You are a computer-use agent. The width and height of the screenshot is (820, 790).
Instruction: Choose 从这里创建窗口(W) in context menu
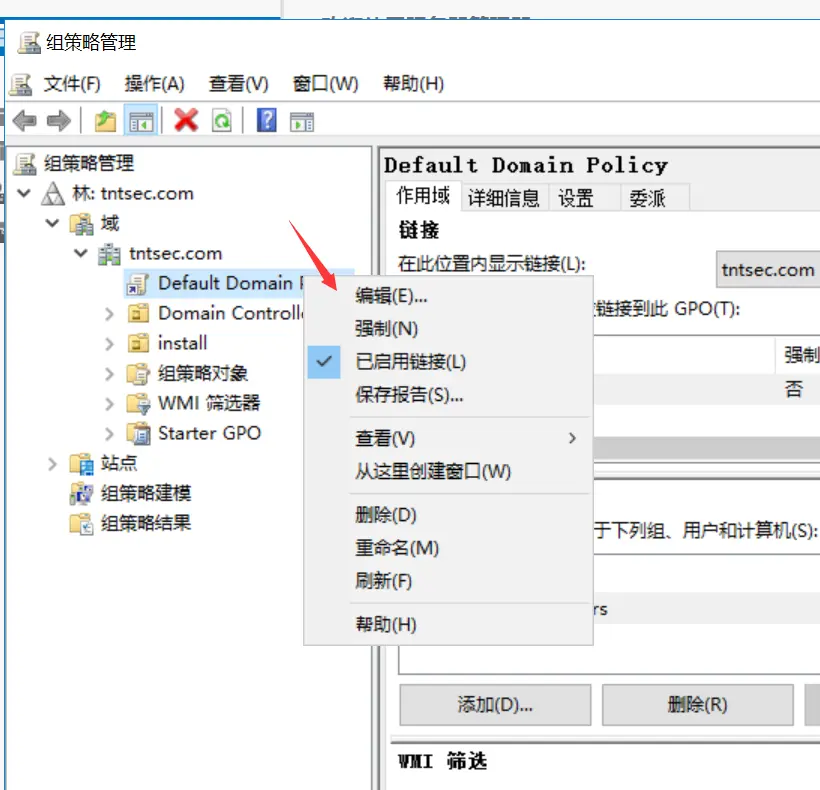pos(448,471)
